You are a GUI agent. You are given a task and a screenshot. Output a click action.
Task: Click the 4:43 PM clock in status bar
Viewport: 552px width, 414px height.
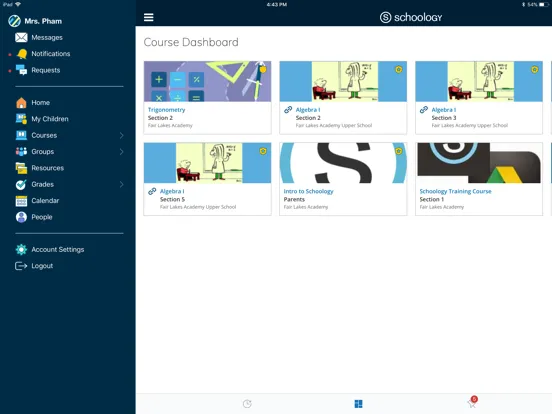277,5
